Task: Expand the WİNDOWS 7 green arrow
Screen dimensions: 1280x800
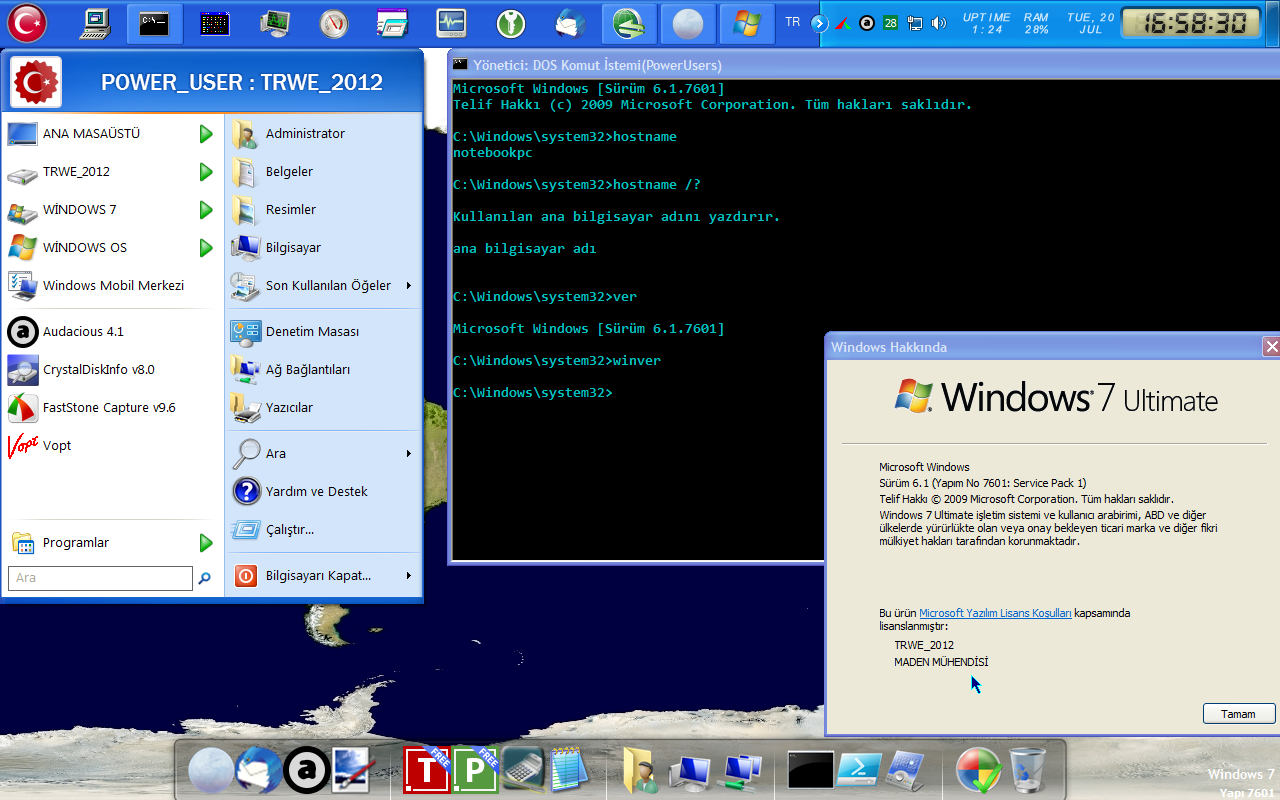Action: pyautogui.click(x=206, y=210)
